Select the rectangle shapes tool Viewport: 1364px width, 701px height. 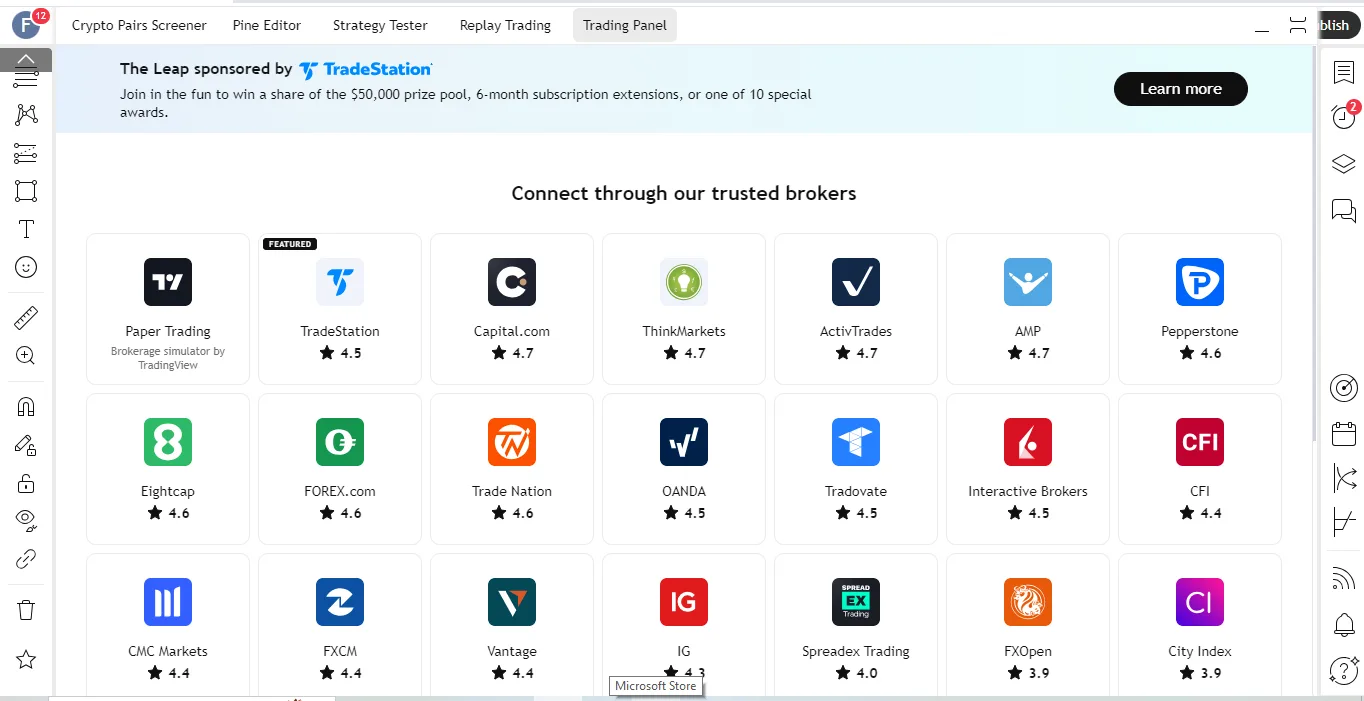coord(26,191)
